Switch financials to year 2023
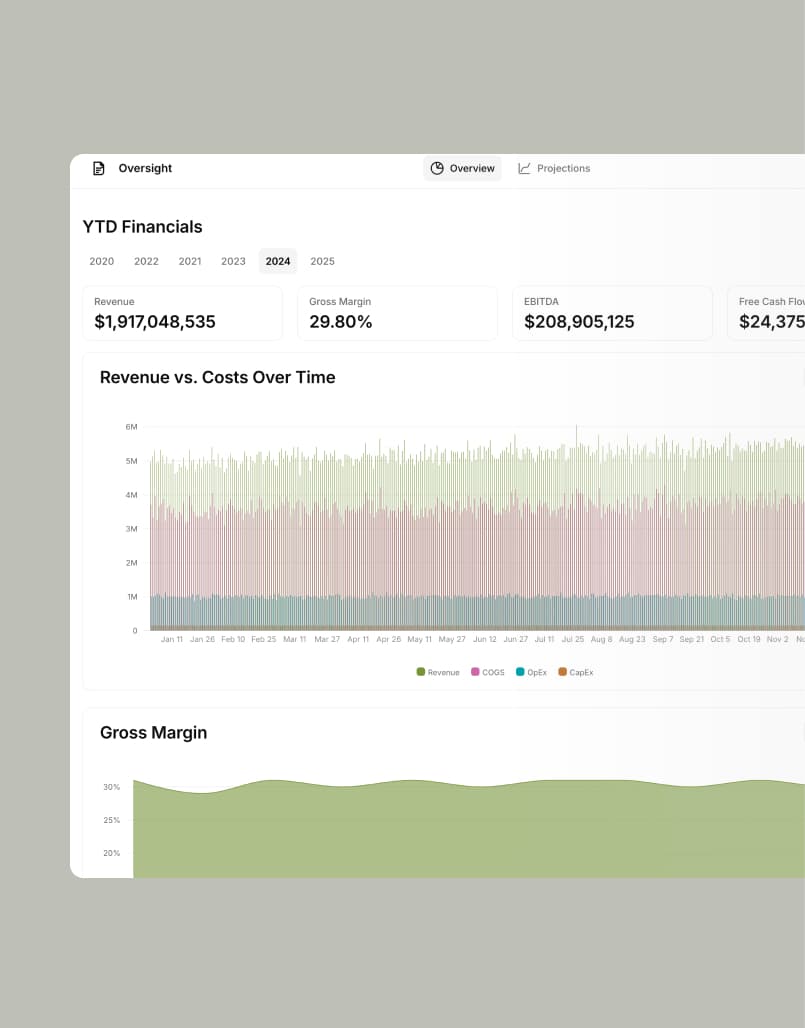 point(233,261)
